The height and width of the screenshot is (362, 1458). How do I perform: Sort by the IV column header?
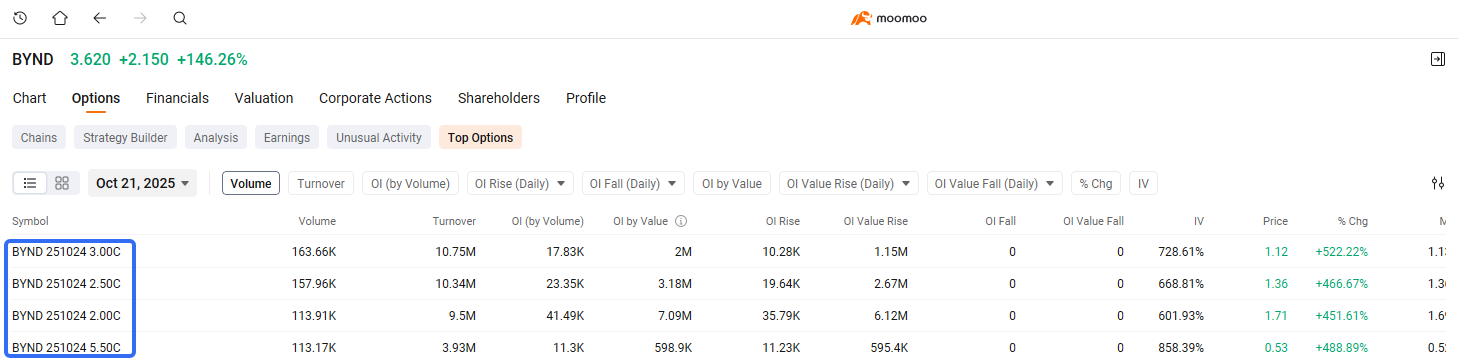coord(1199,221)
